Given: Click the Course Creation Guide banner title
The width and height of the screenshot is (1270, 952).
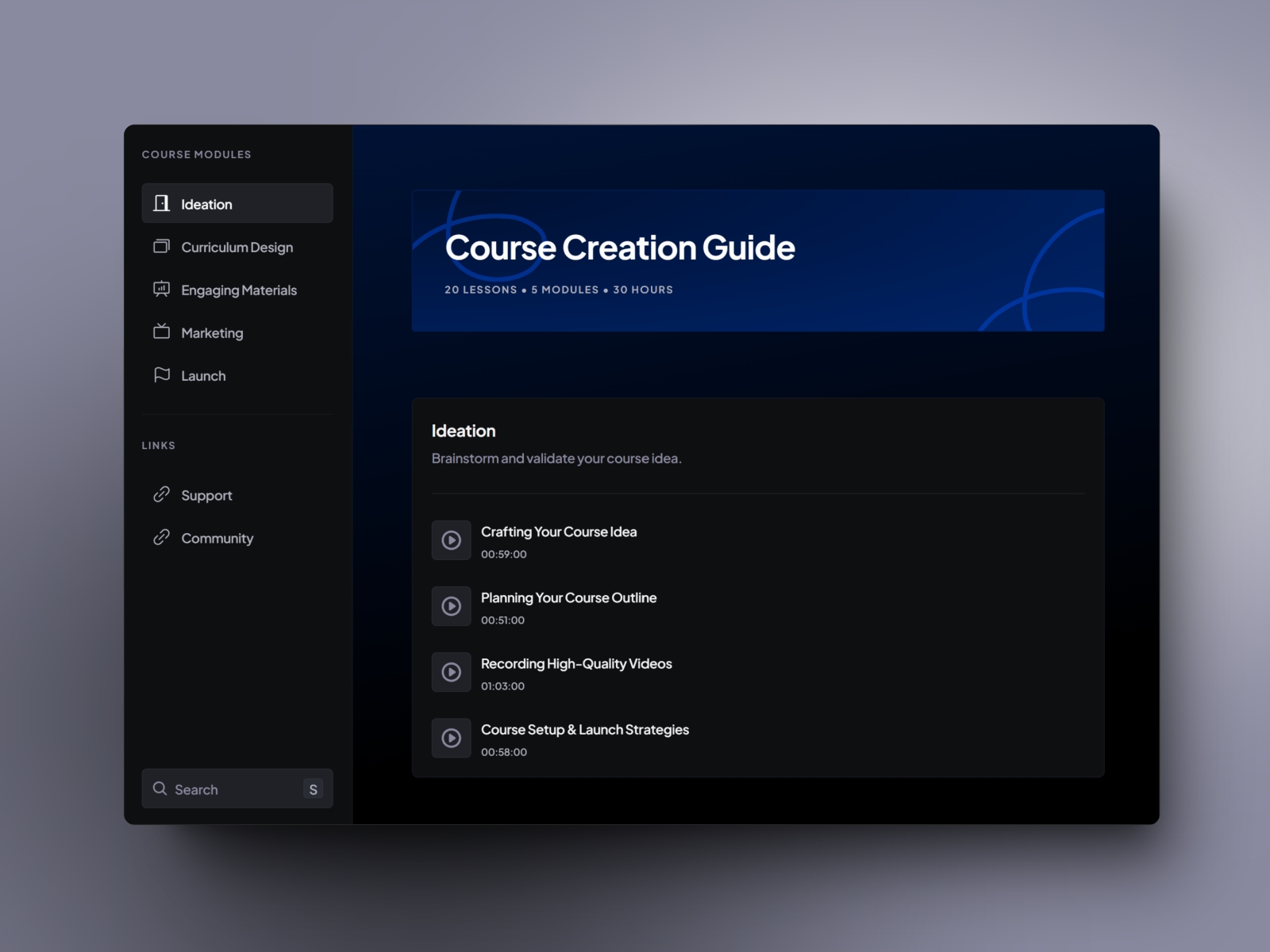Looking at the screenshot, I should point(619,248).
